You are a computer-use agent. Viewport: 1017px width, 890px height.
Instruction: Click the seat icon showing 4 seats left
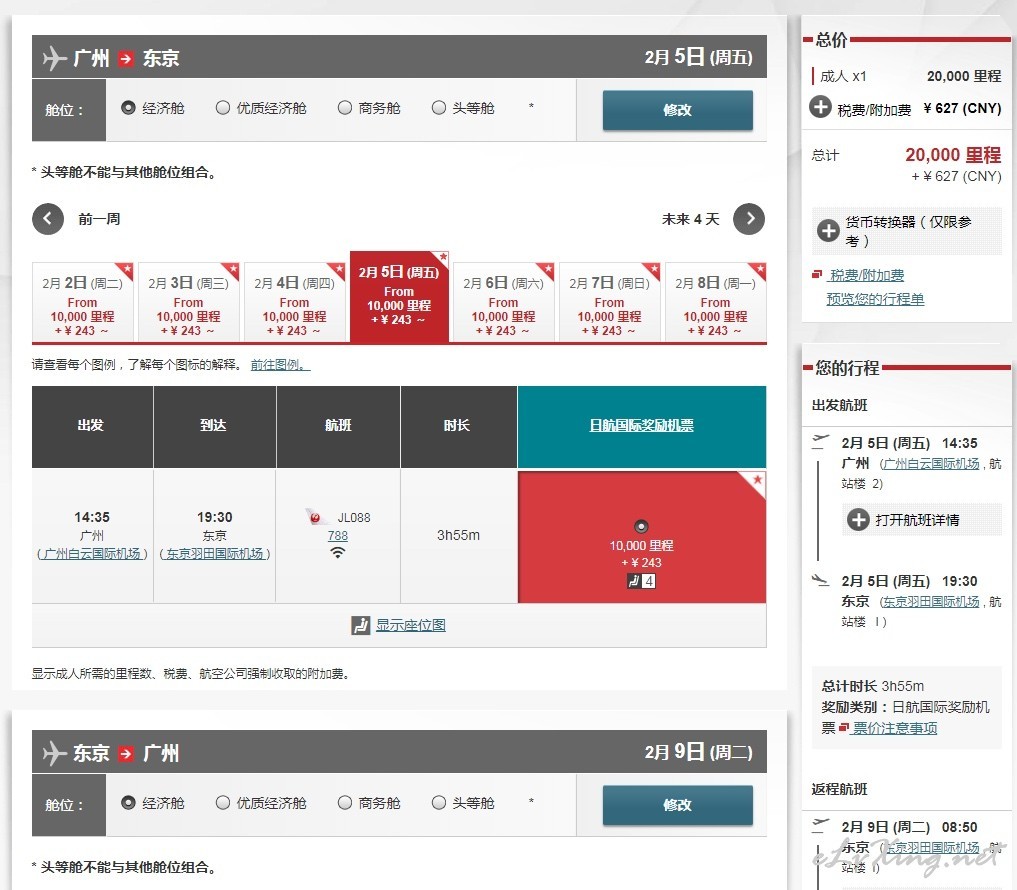641,581
